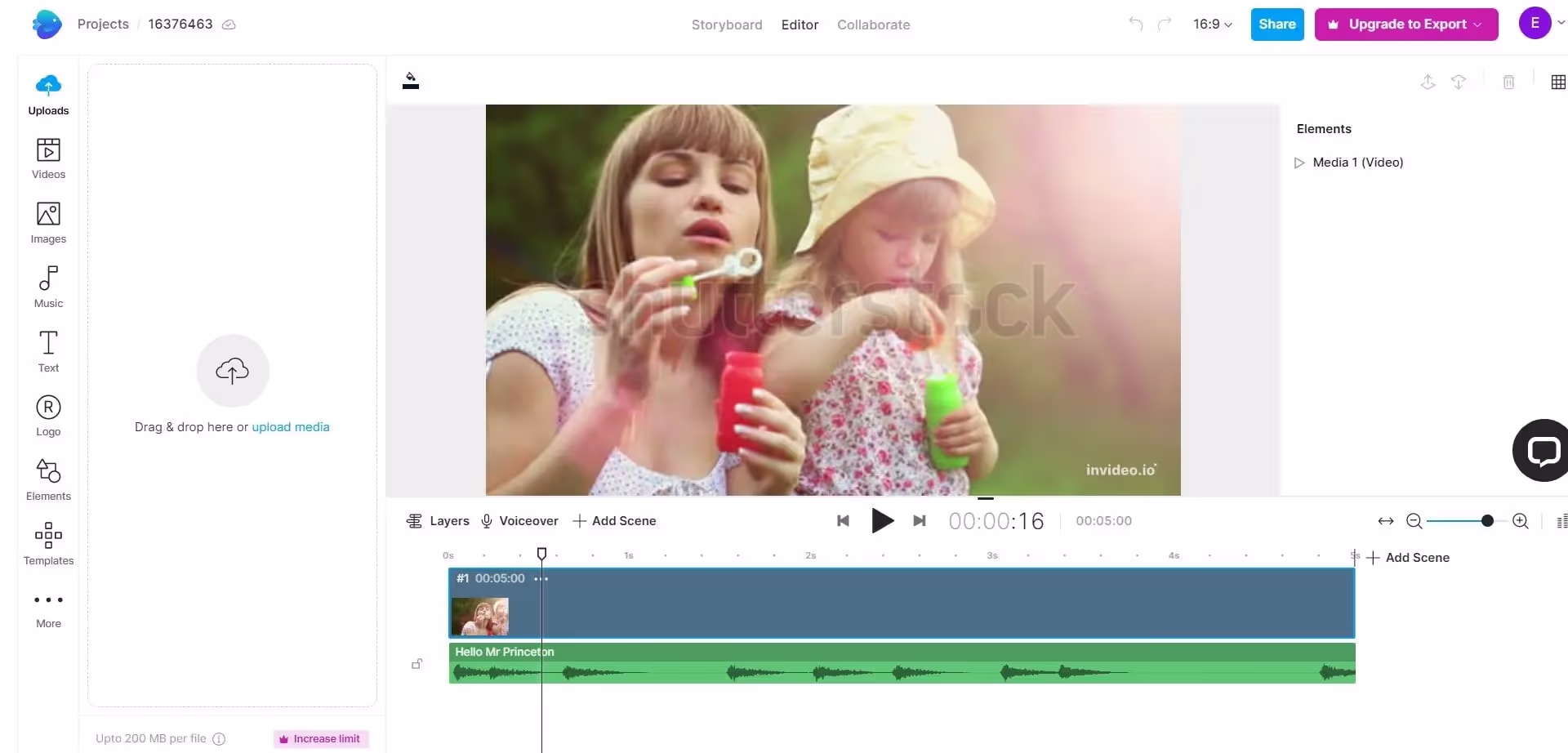Click the video preview canvas
This screenshot has width=1568, height=753.
coord(833,300)
